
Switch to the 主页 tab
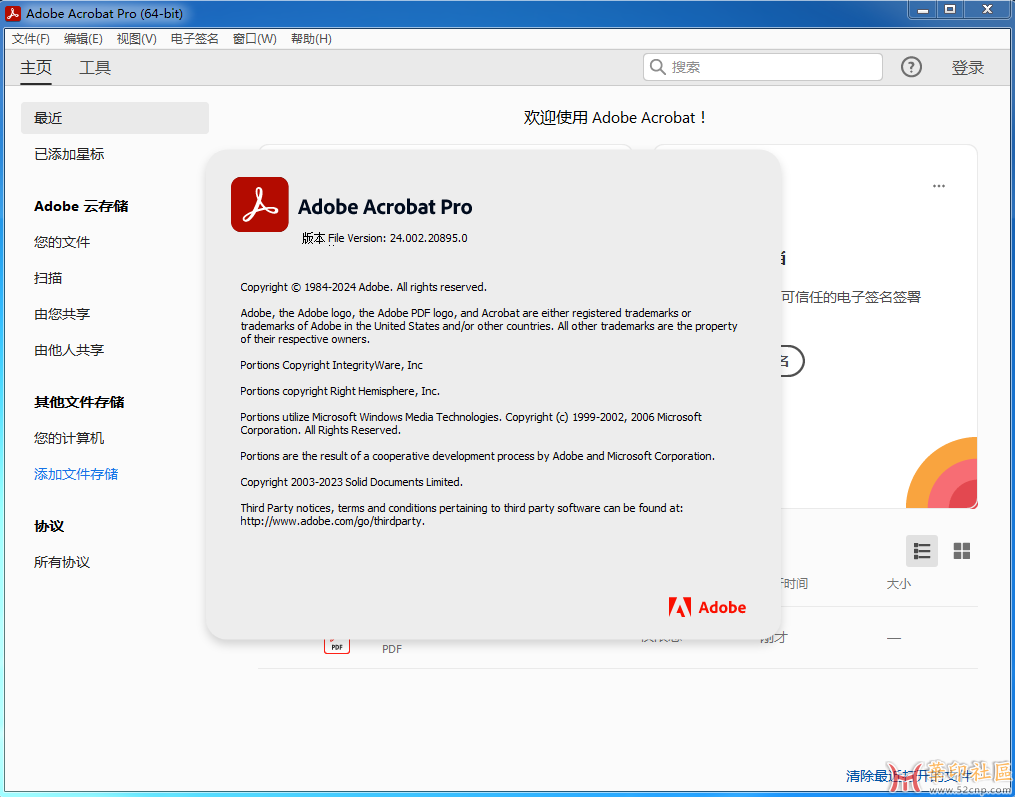(x=36, y=67)
